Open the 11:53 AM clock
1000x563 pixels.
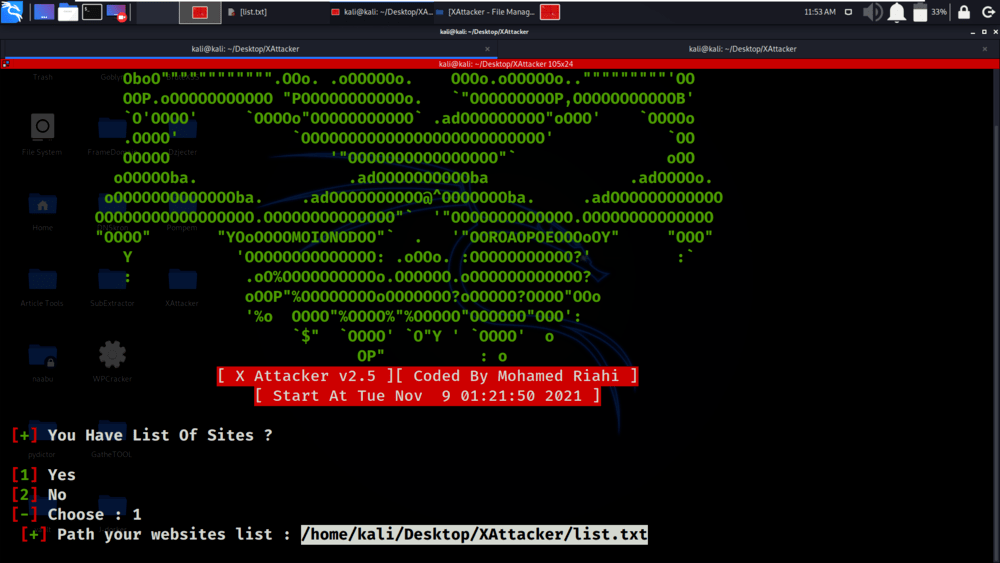pos(820,11)
